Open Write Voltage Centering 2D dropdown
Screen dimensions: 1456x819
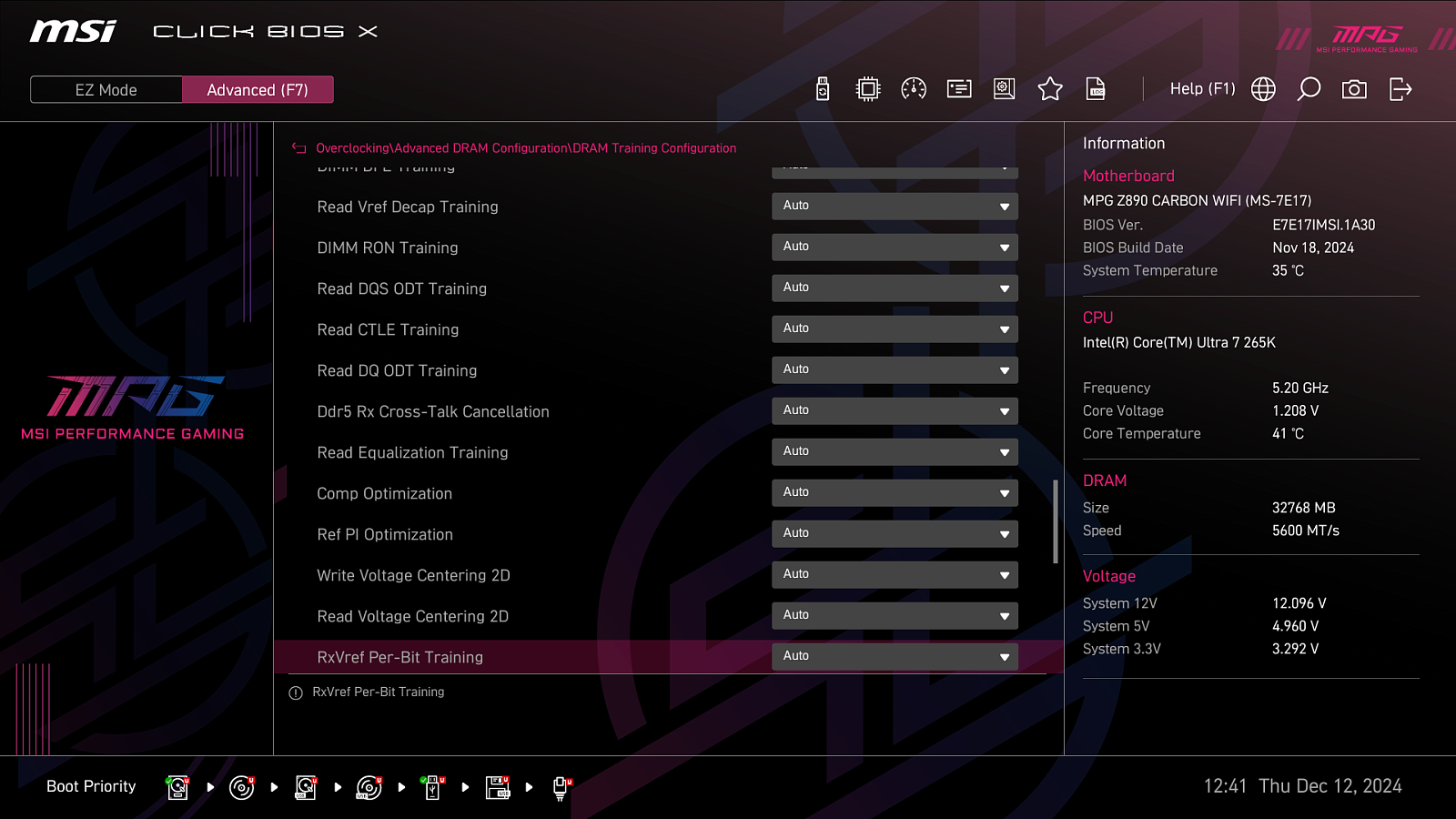pos(895,575)
